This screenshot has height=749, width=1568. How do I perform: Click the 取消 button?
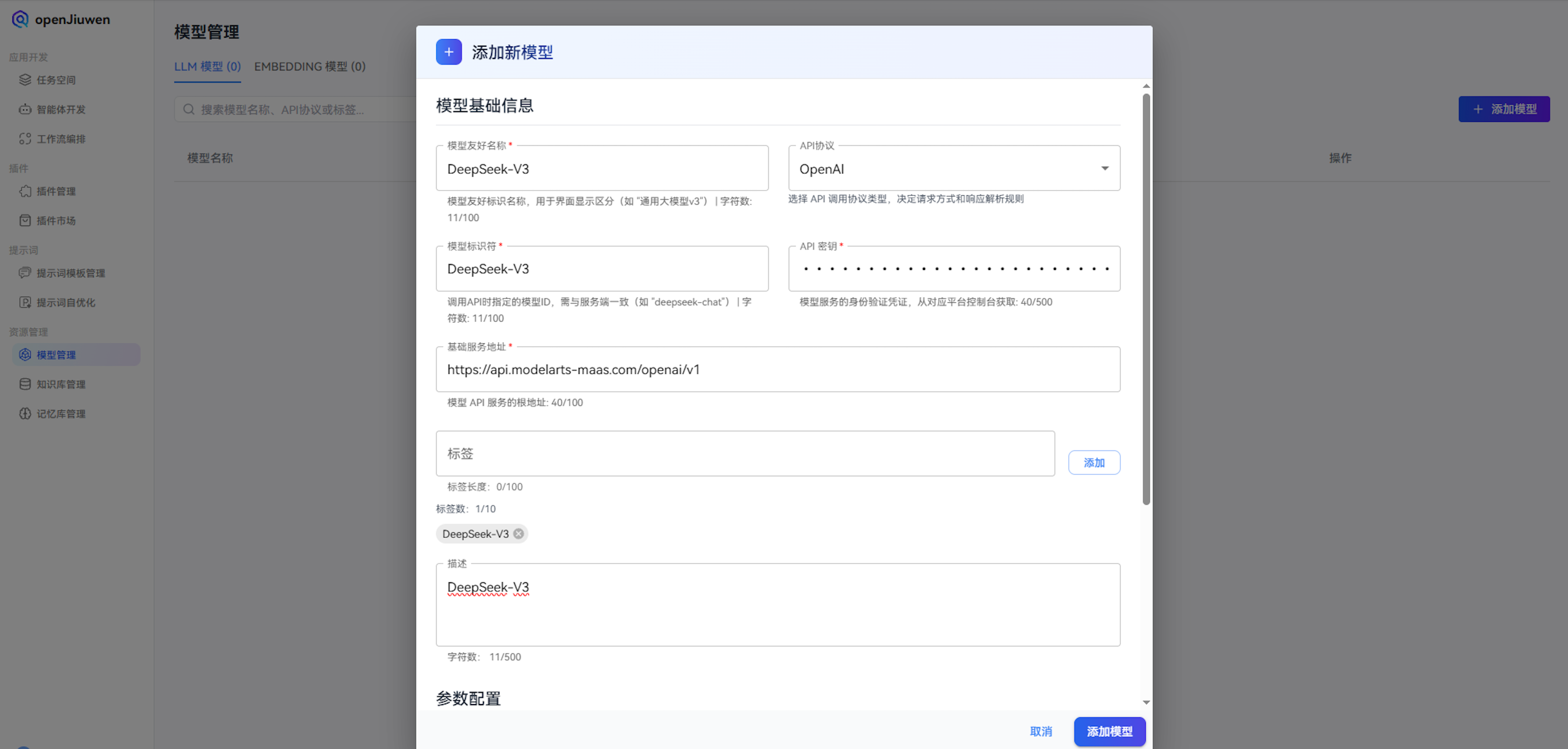click(1041, 731)
